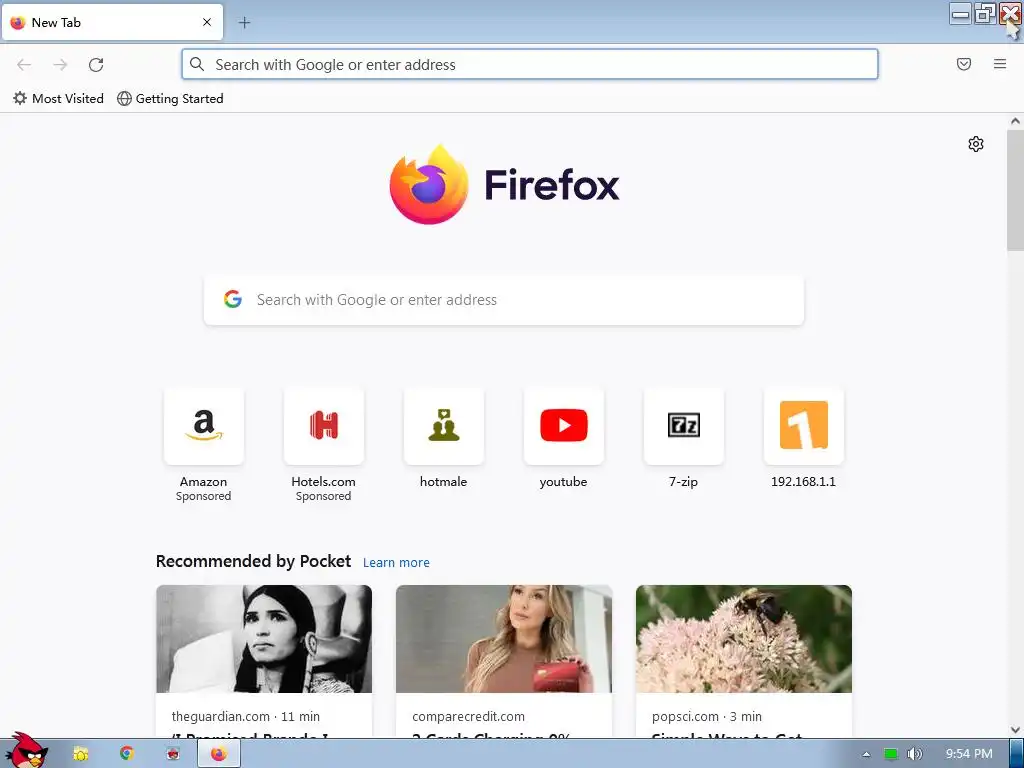Click the vertical scrollbar thumb

click(1015, 189)
